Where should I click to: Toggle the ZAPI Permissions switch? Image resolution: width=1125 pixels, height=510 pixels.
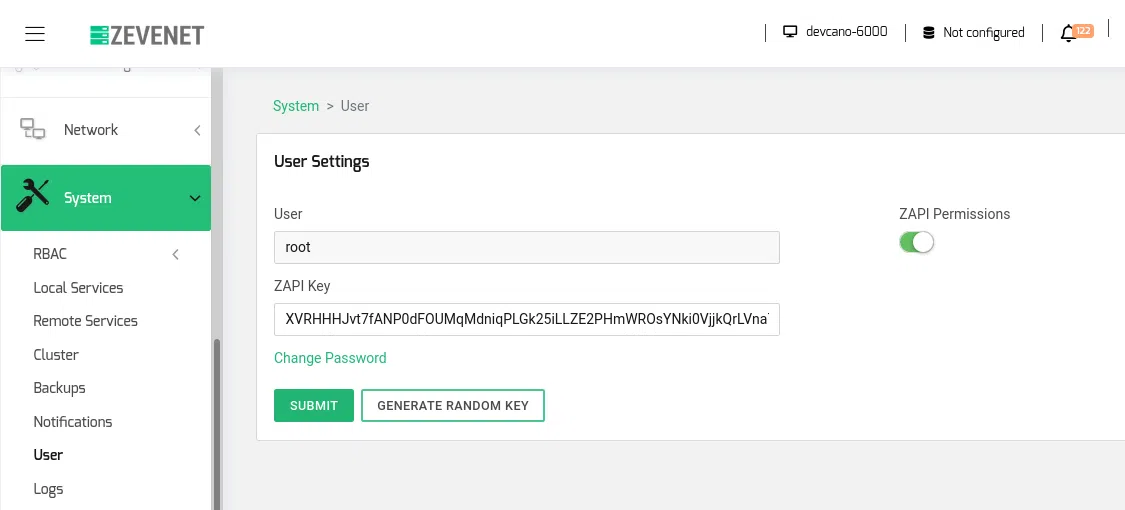(x=916, y=242)
